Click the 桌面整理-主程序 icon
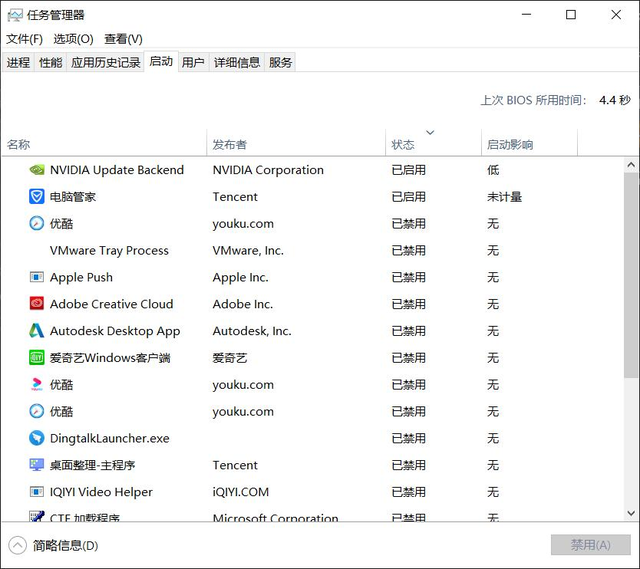640x569 pixels. pyautogui.click(x=37, y=465)
